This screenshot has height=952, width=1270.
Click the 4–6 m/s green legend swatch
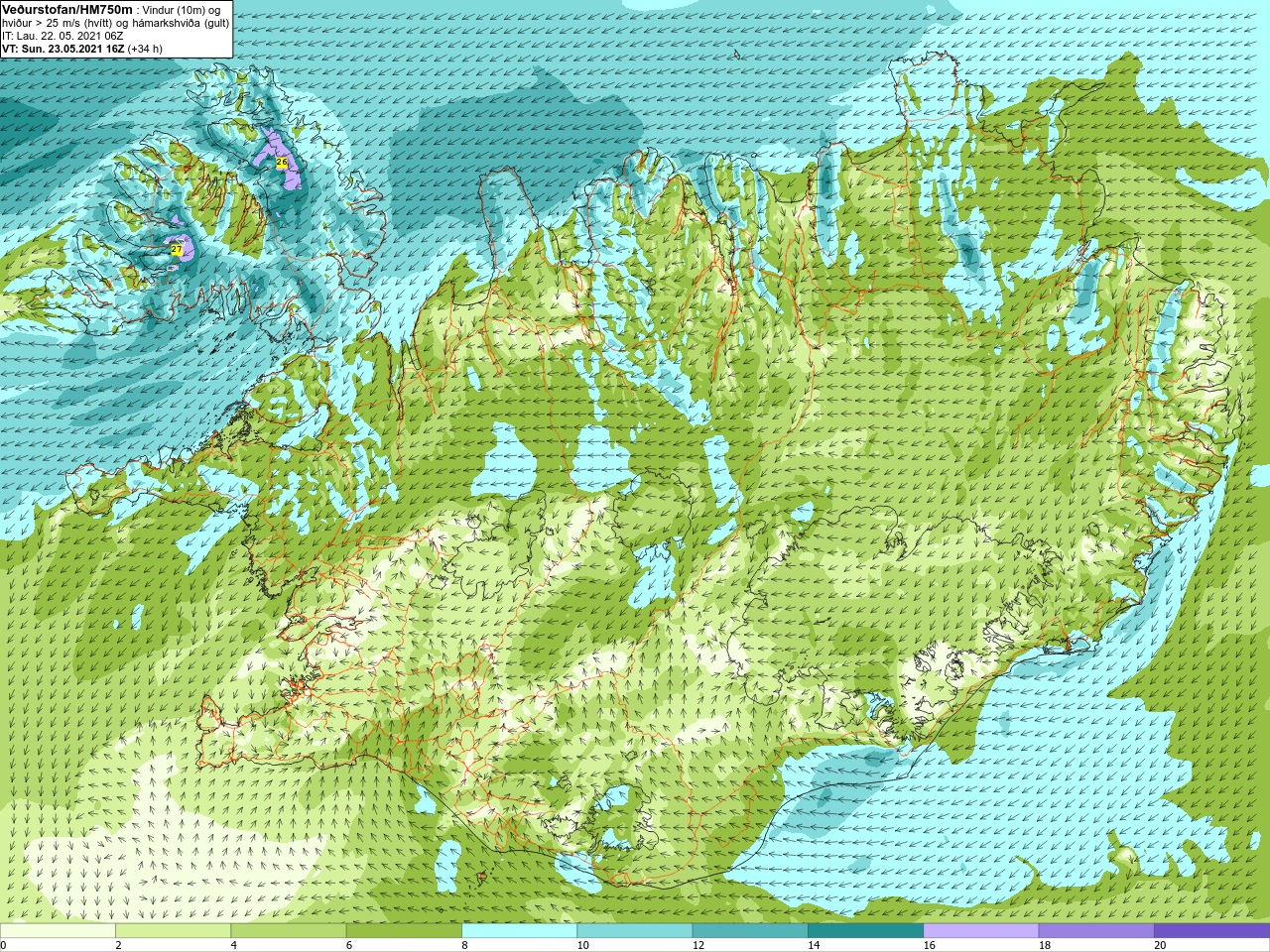pyautogui.click(x=289, y=931)
